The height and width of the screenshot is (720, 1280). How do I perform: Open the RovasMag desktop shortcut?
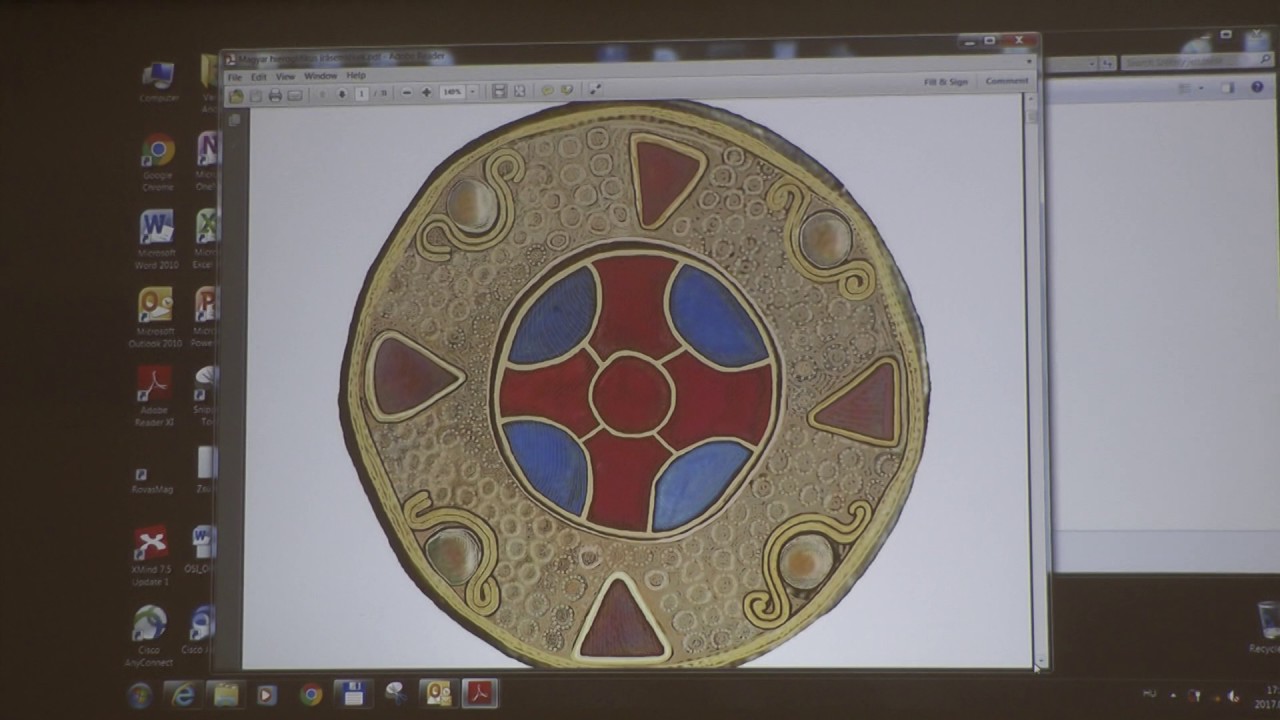coord(152,478)
